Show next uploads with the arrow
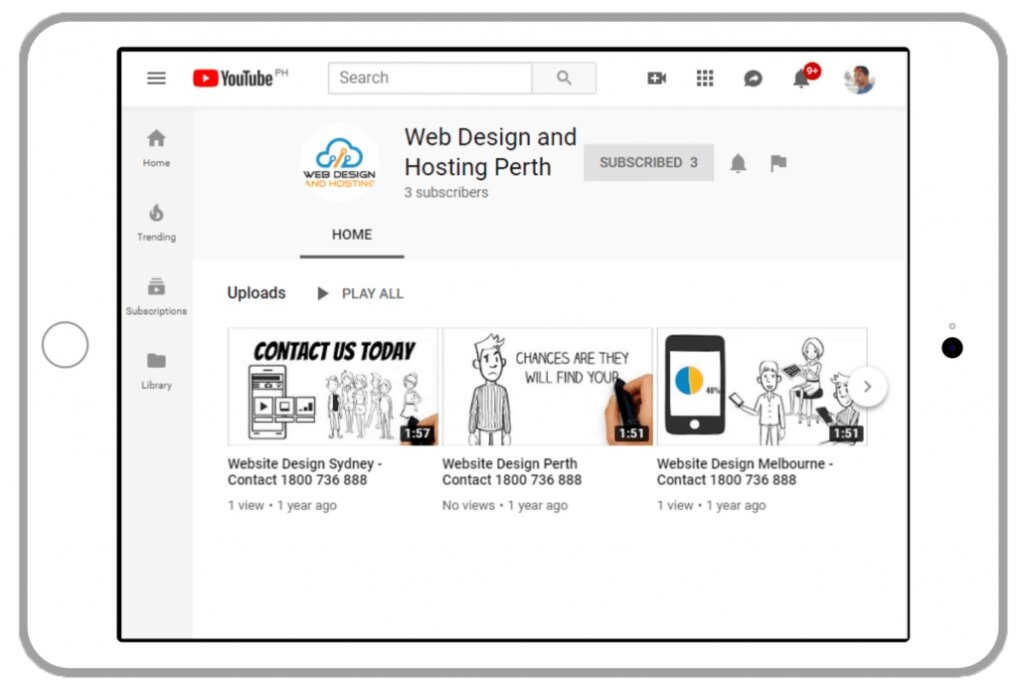Viewport: 1024px width, 690px height. [x=867, y=386]
